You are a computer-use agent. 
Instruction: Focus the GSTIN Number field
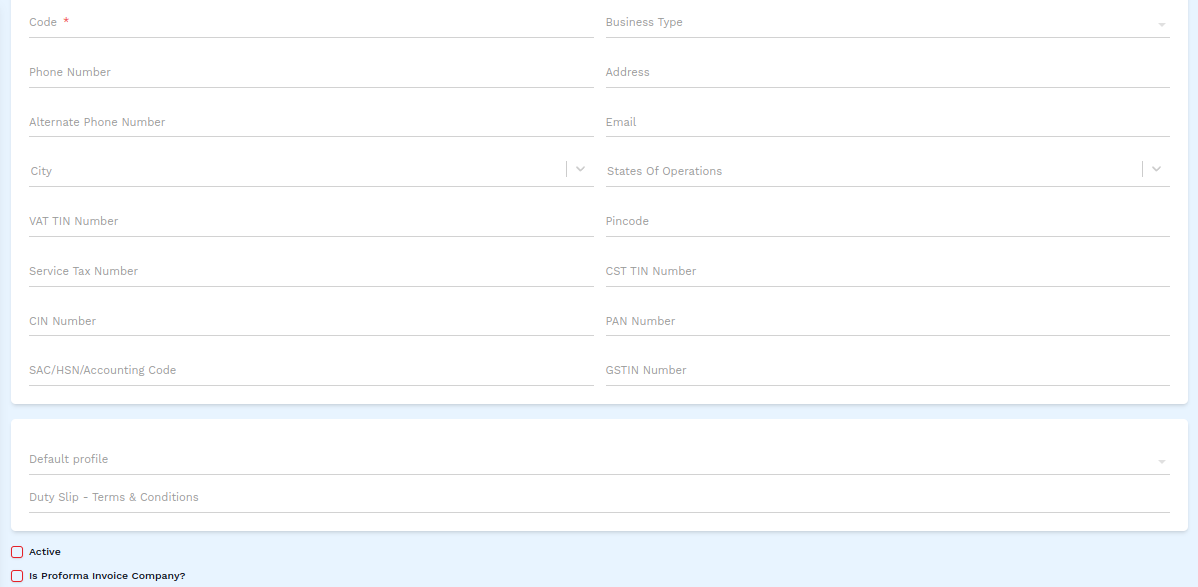(x=886, y=371)
